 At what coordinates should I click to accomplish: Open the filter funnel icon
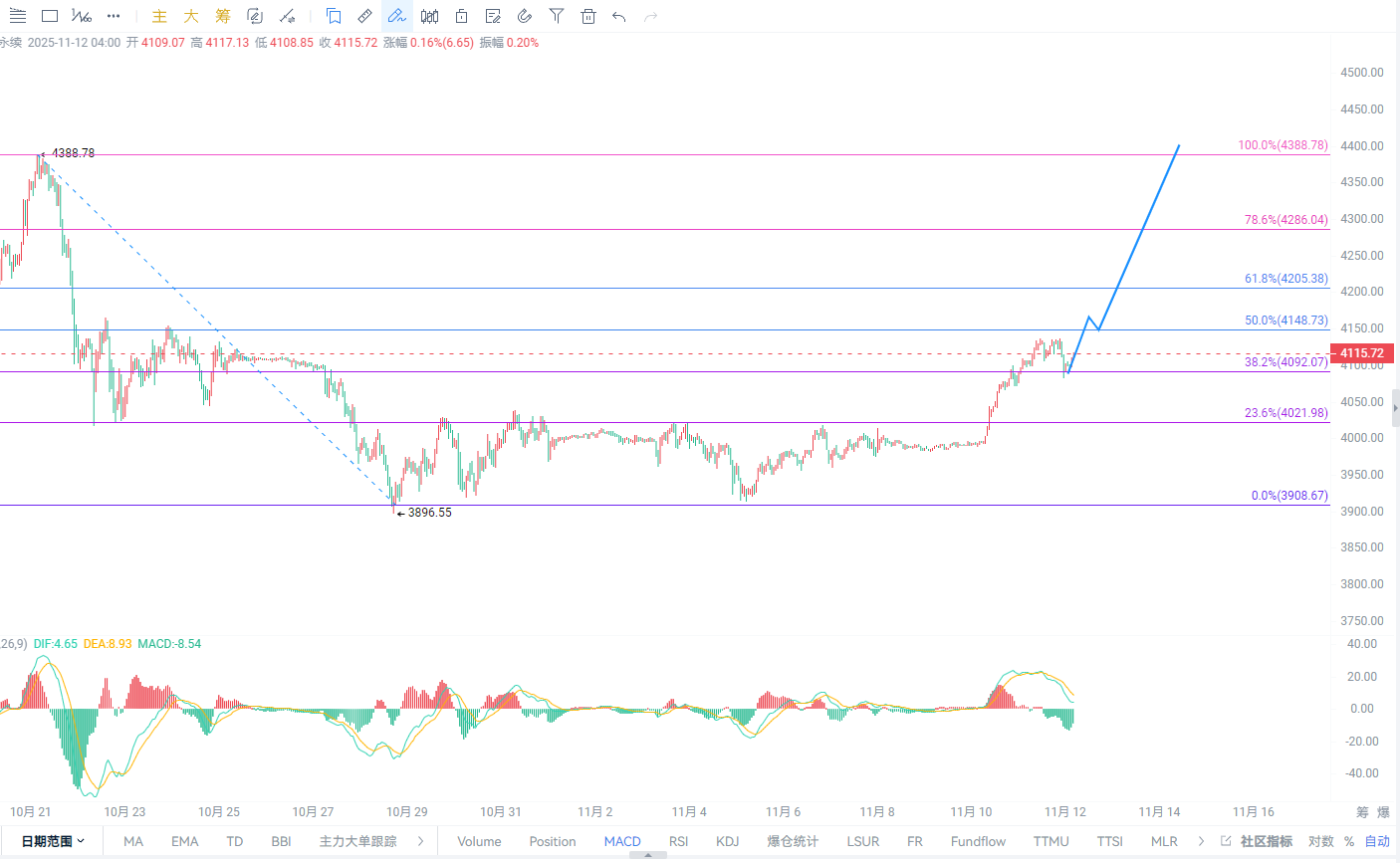point(557,16)
